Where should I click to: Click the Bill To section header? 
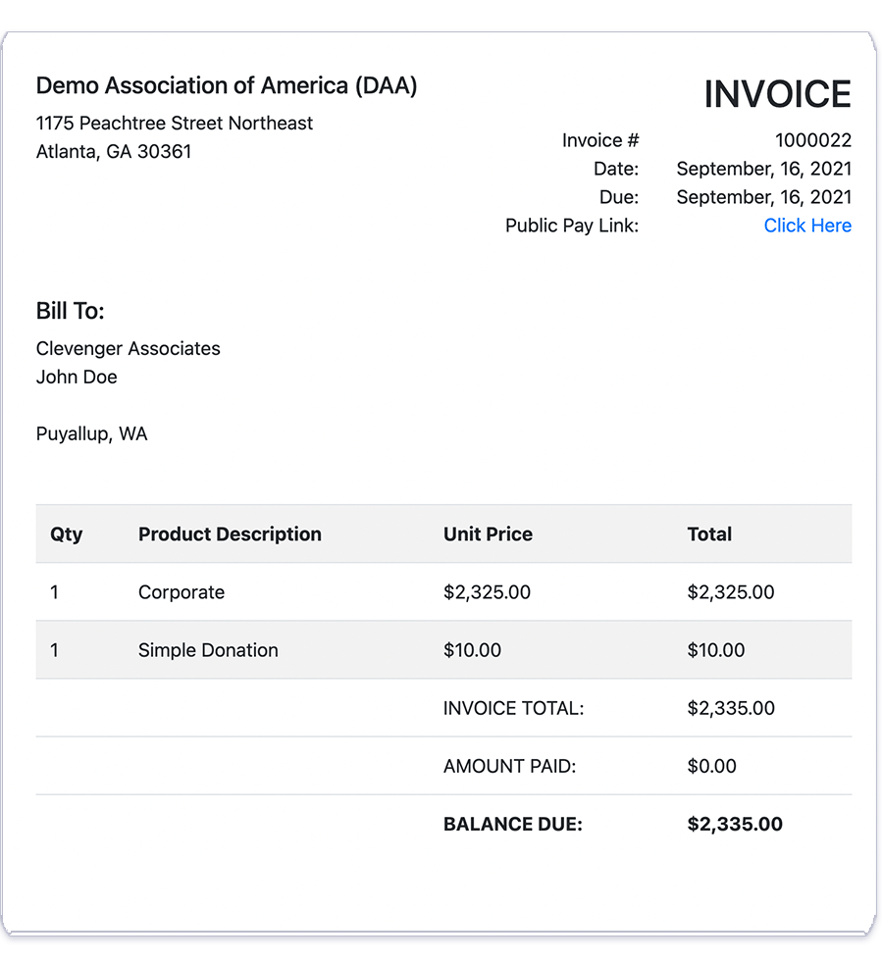(x=63, y=311)
